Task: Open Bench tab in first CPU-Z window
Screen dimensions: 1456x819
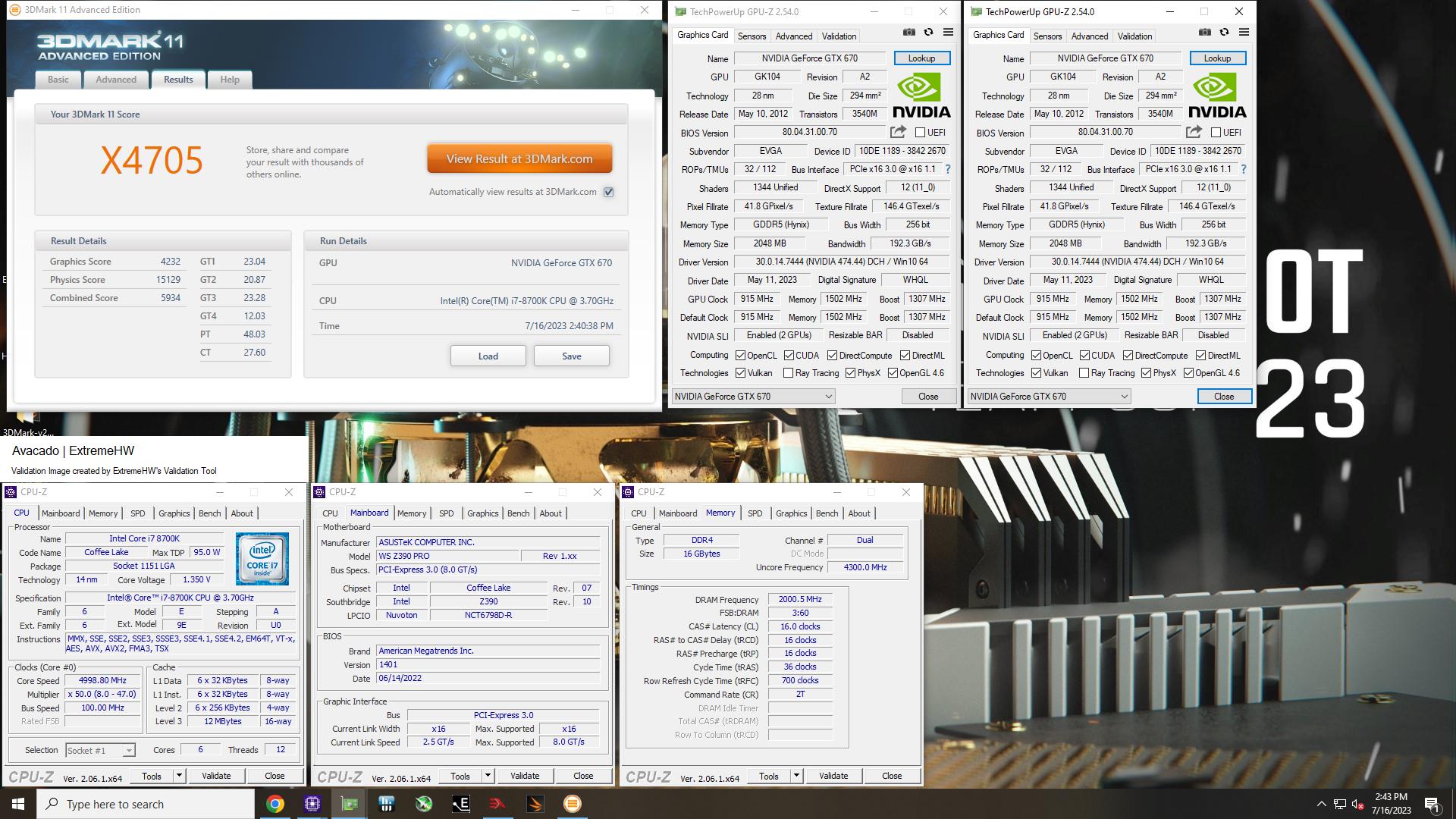Action: click(x=210, y=513)
